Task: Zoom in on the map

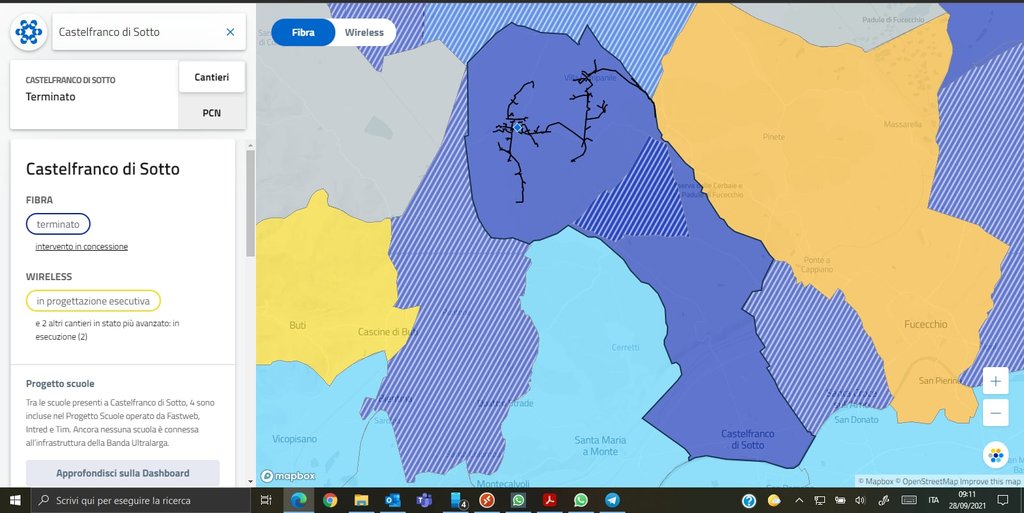Action: tap(995, 381)
